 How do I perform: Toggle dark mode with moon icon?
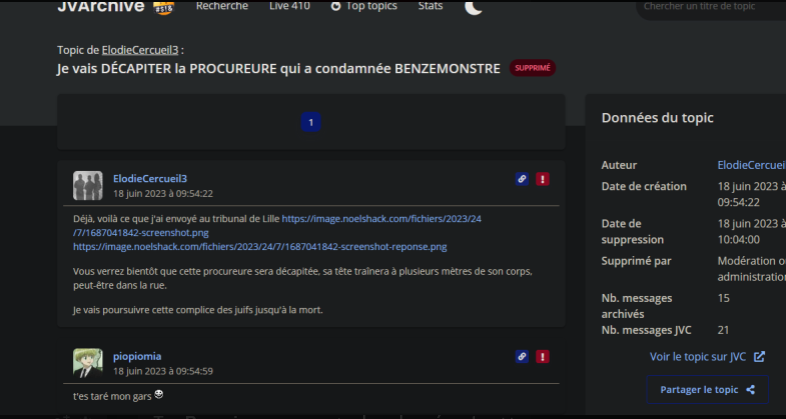pyautogui.click(x=473, y=7)
